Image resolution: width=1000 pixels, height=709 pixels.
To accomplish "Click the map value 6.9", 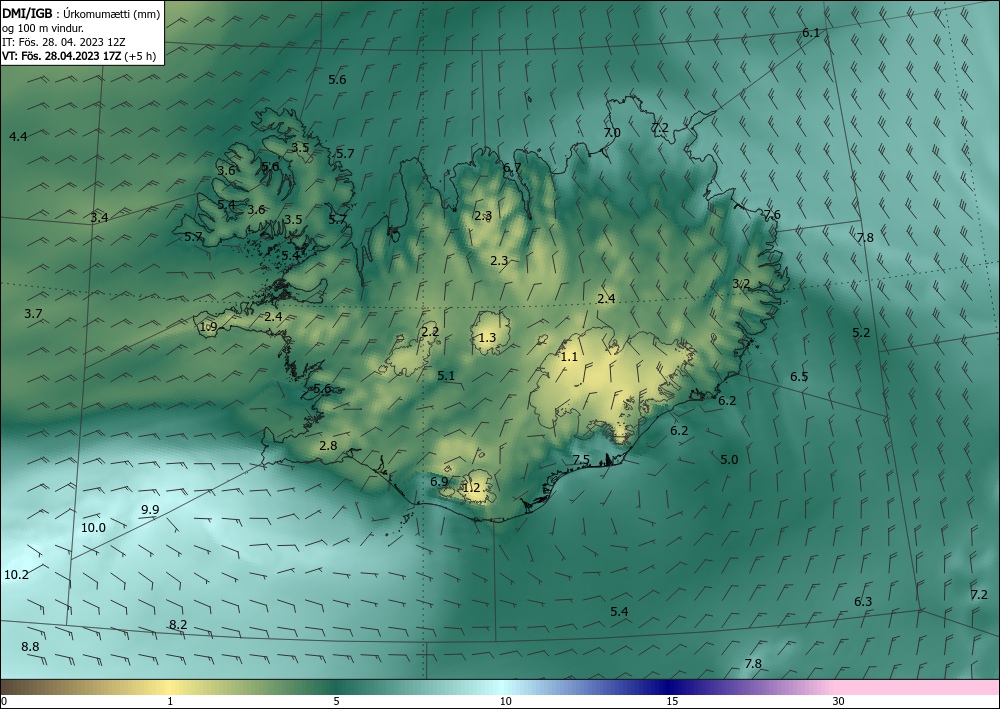I will [x=439, y=481].
